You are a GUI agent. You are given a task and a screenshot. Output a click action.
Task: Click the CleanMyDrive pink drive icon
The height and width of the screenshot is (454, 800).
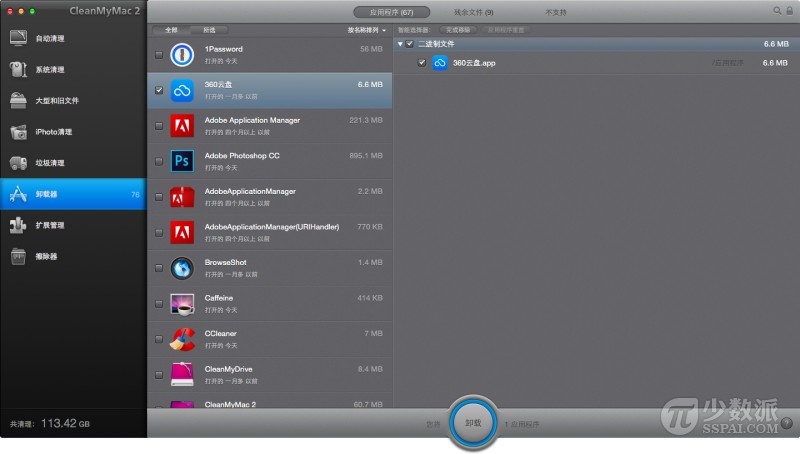pyautogui.click(x=182, y=374)
